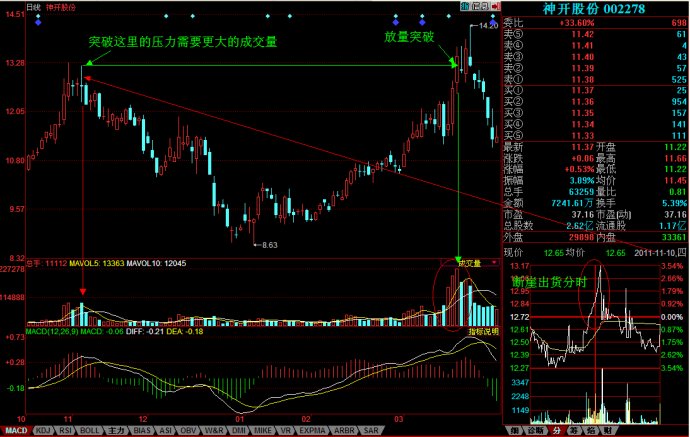Switch to the KDJ indicator tab

[x=43, y=430]
